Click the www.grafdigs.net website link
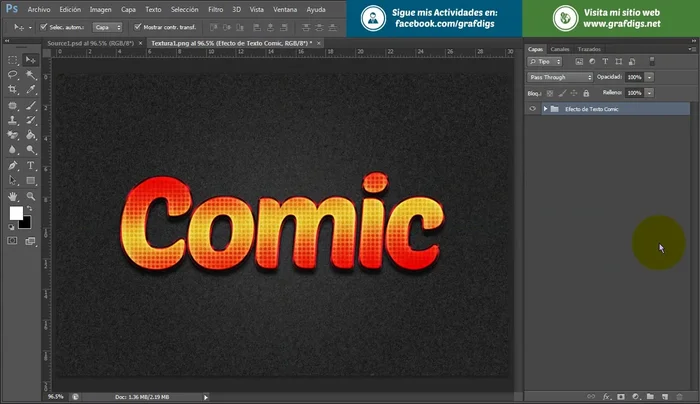Screen dimensions: 700x404 point(622,23)
